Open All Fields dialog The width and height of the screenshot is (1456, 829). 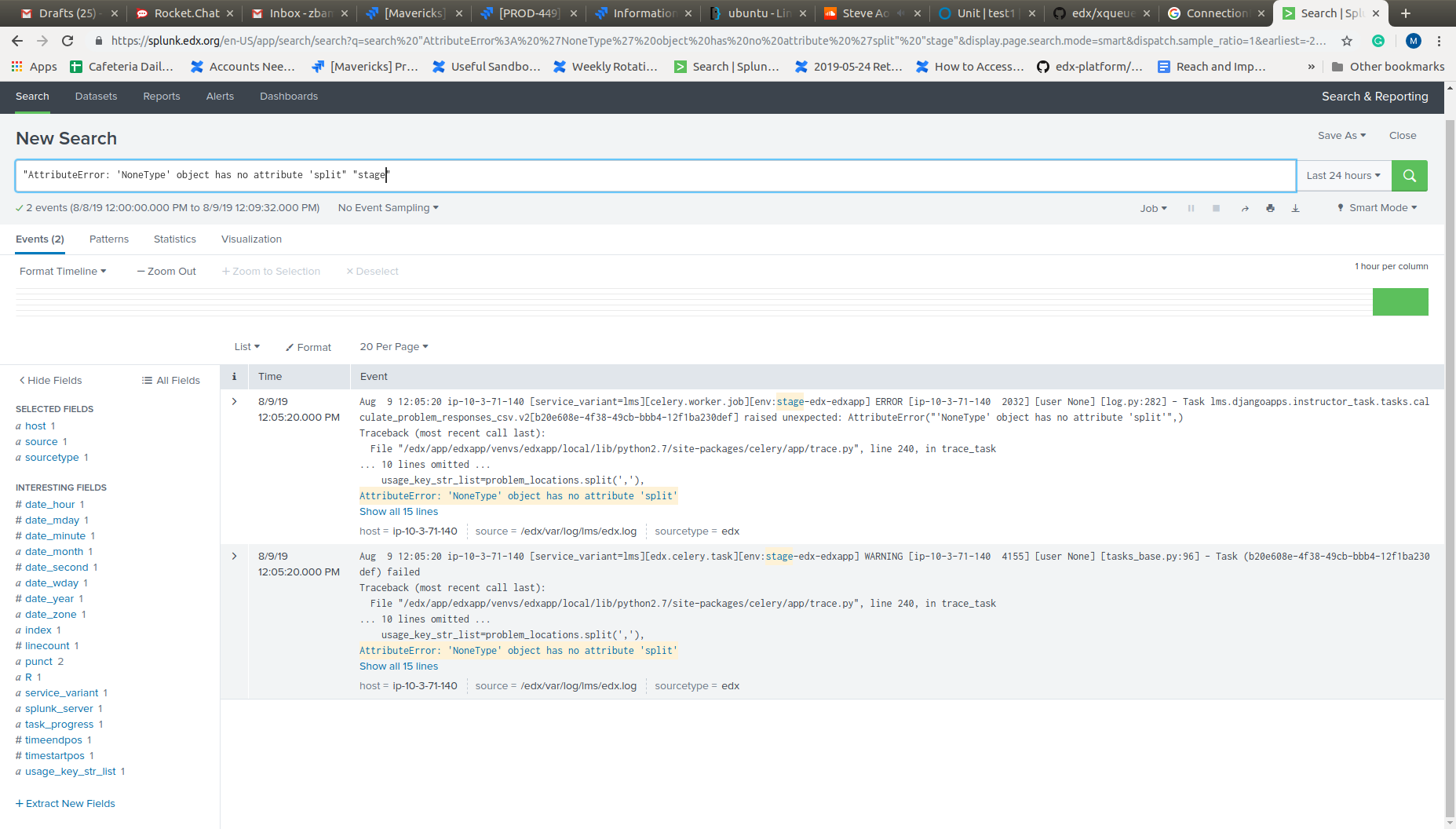click(x=171, y=381)
